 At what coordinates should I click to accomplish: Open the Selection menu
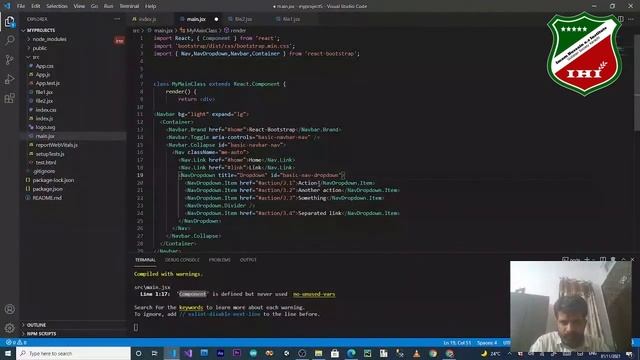click(x=57, y=6)
